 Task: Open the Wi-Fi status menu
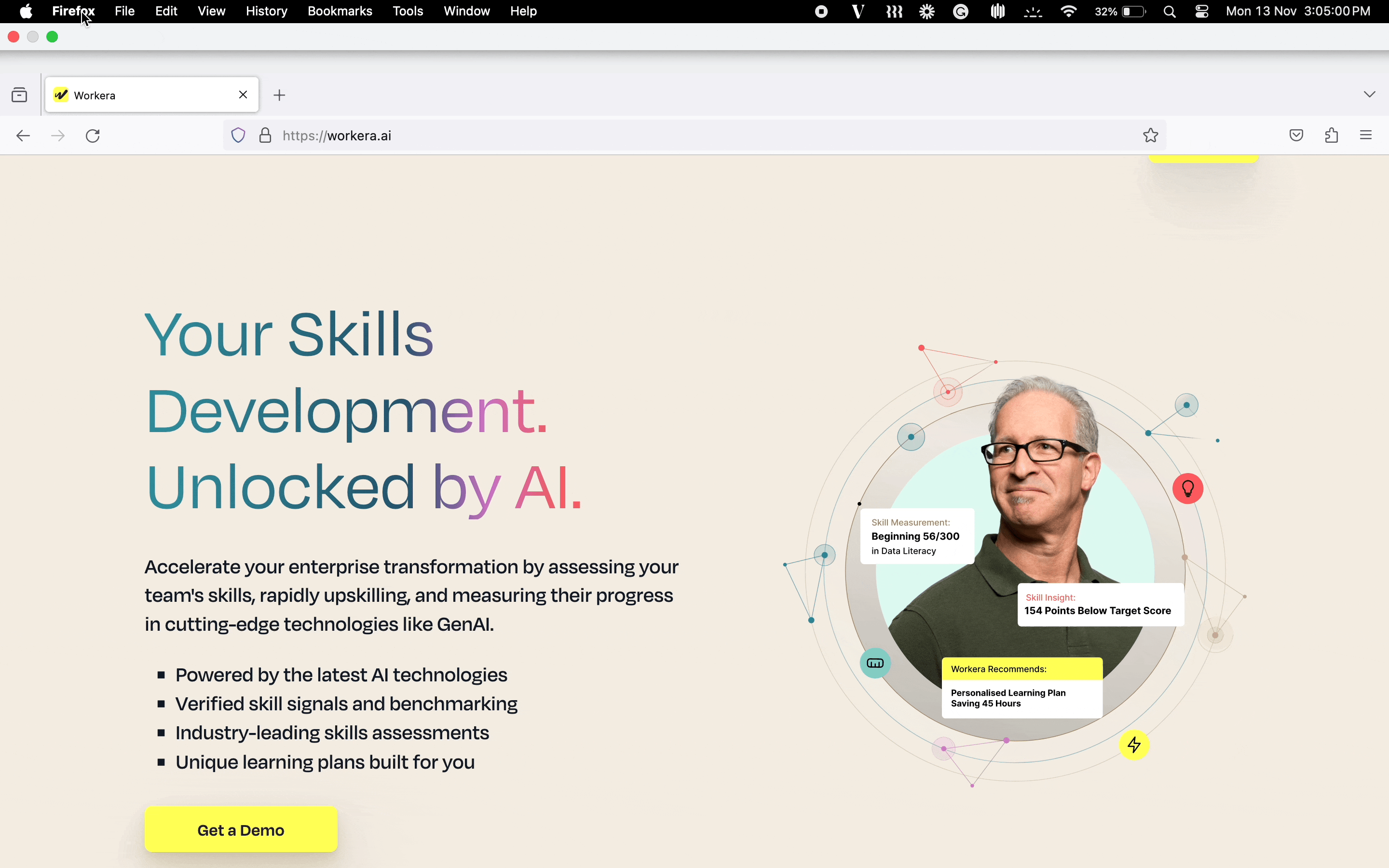coord(1068,12)
